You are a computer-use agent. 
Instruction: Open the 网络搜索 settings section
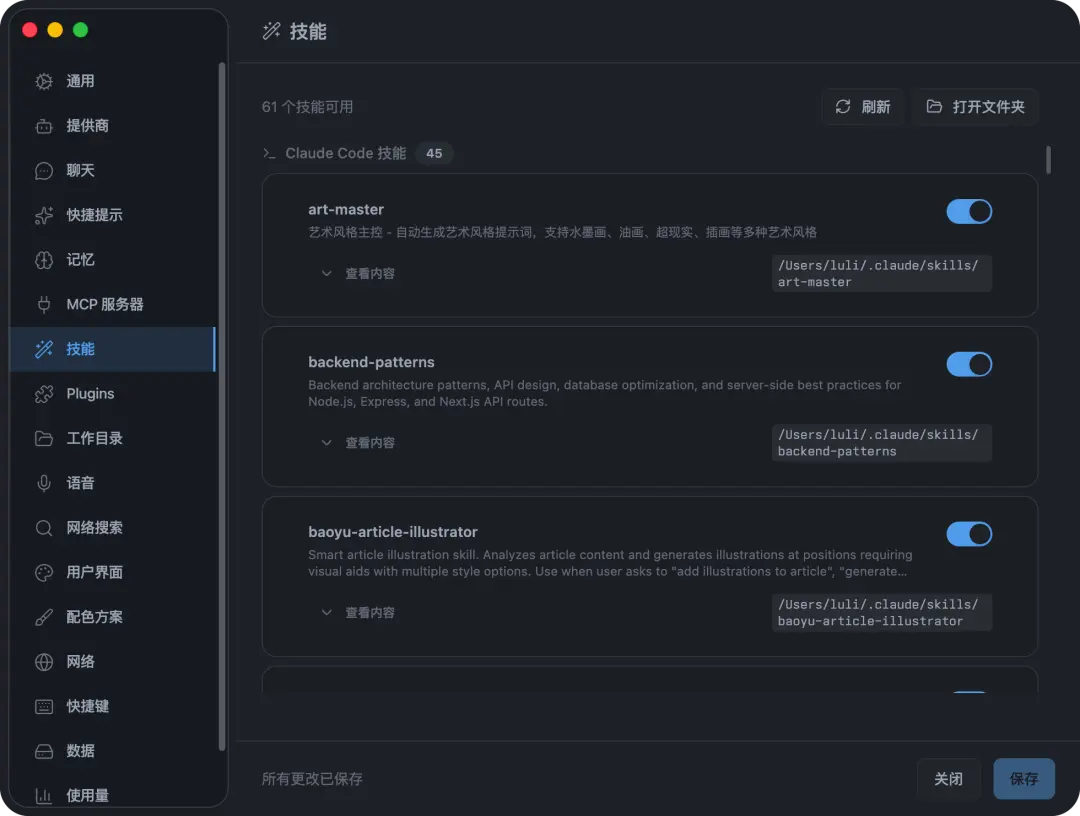pos(113,528)
